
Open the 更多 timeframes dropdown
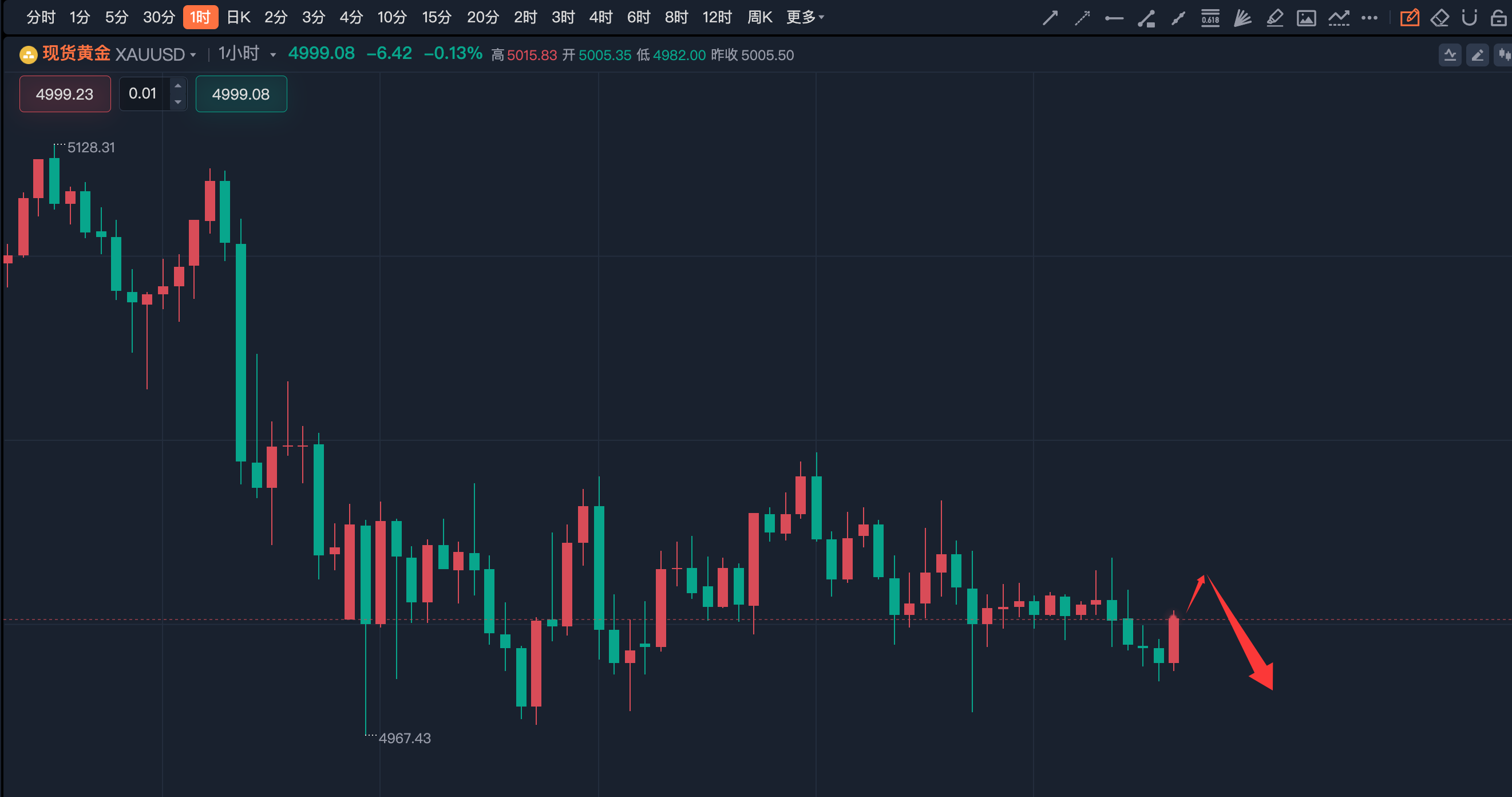pyautogui.click(x=805, y=18)
